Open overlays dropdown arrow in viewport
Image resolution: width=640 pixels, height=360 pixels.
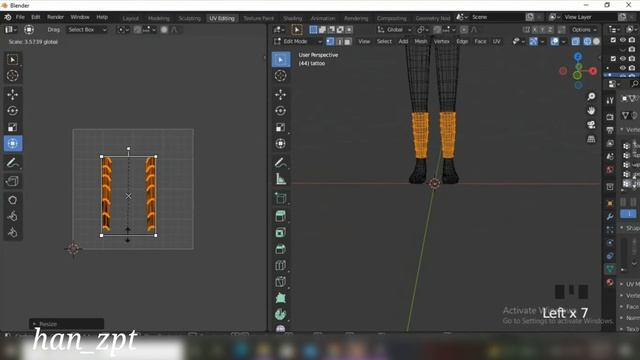[x=563, y=42]
